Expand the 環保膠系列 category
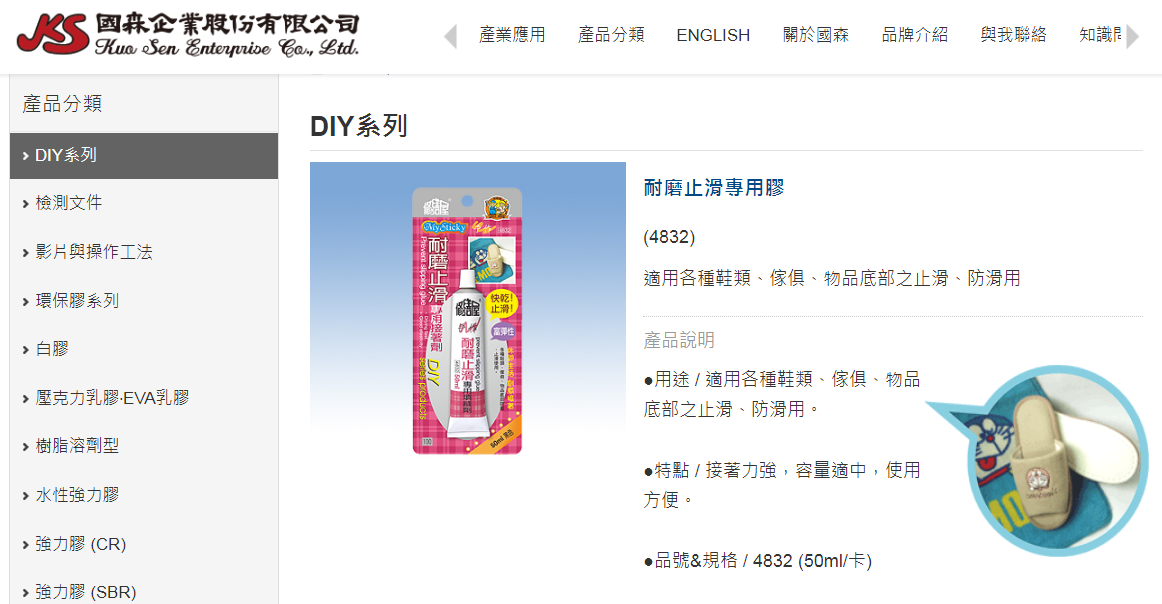1162x604 pixels. click(x=144, y=301)
